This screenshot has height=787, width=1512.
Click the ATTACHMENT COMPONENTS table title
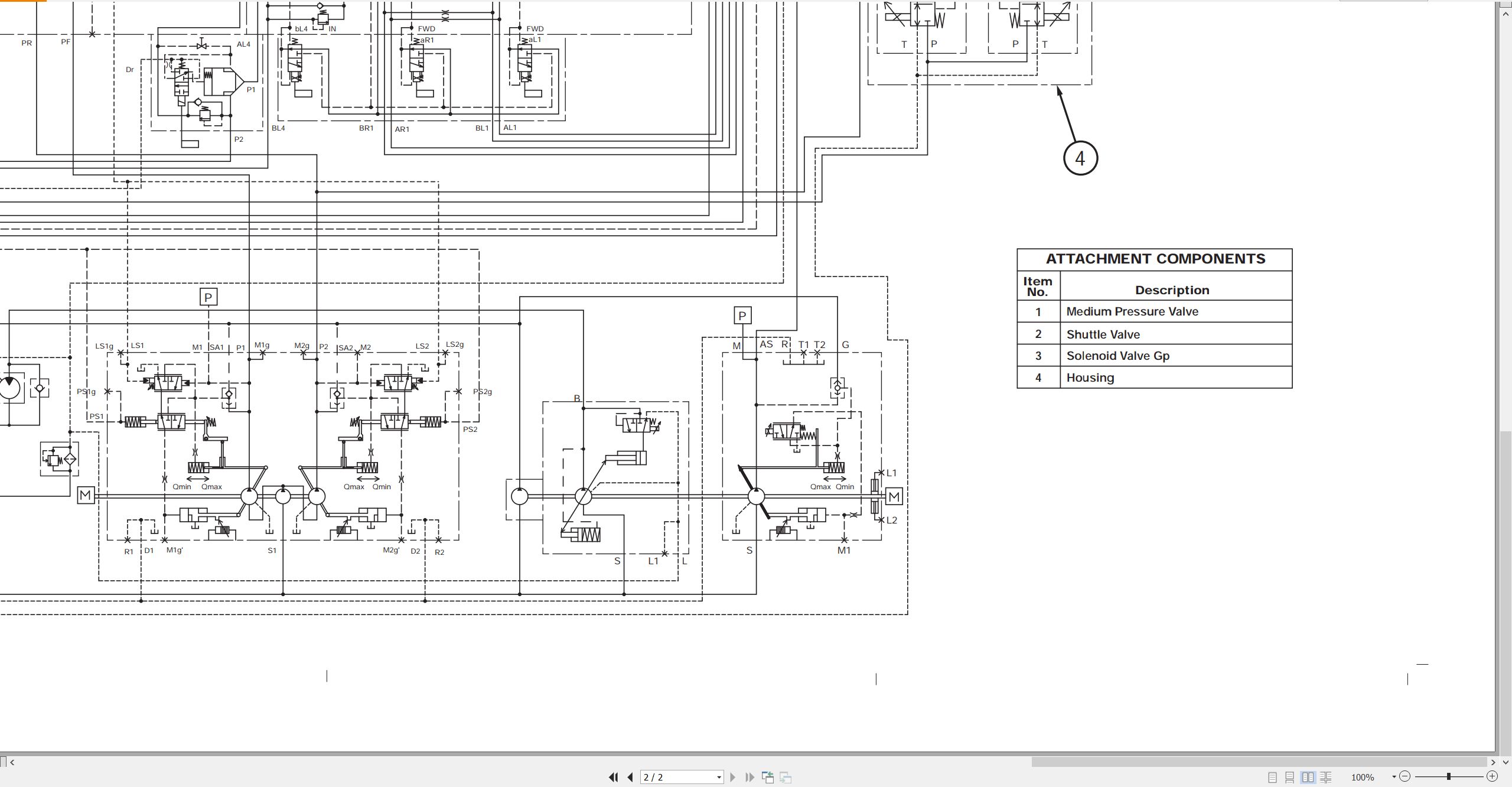1155,259
